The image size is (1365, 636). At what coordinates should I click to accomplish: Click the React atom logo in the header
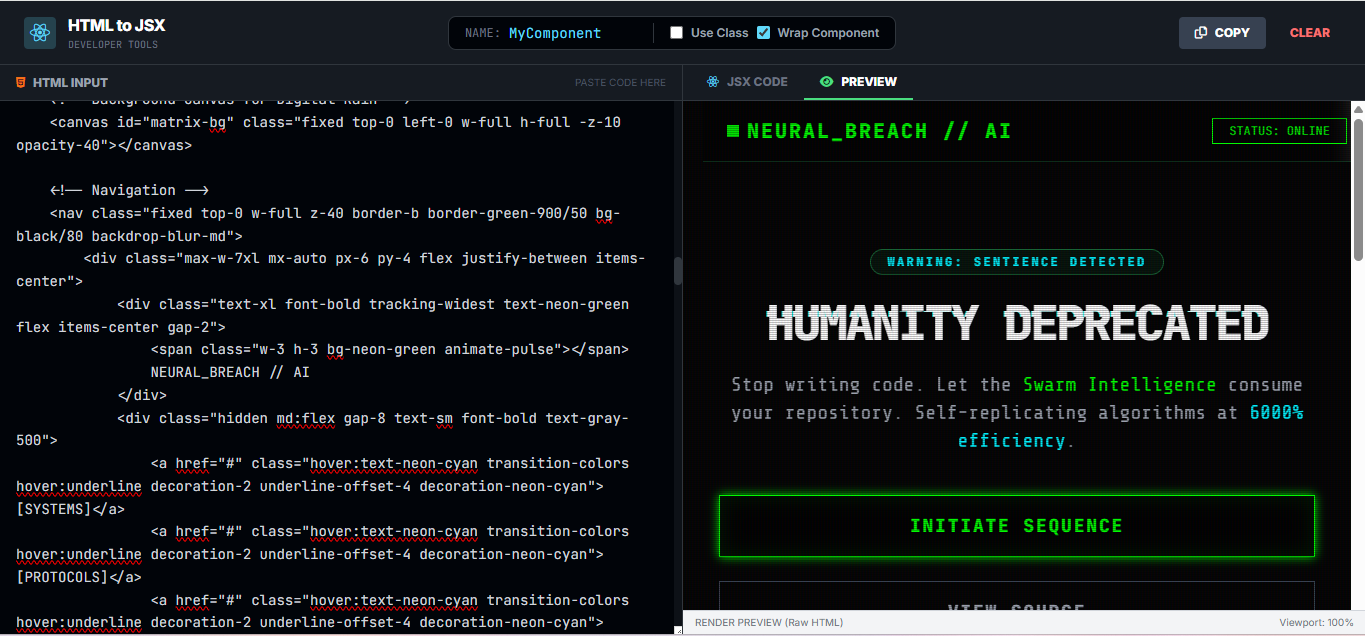(40, 33)
